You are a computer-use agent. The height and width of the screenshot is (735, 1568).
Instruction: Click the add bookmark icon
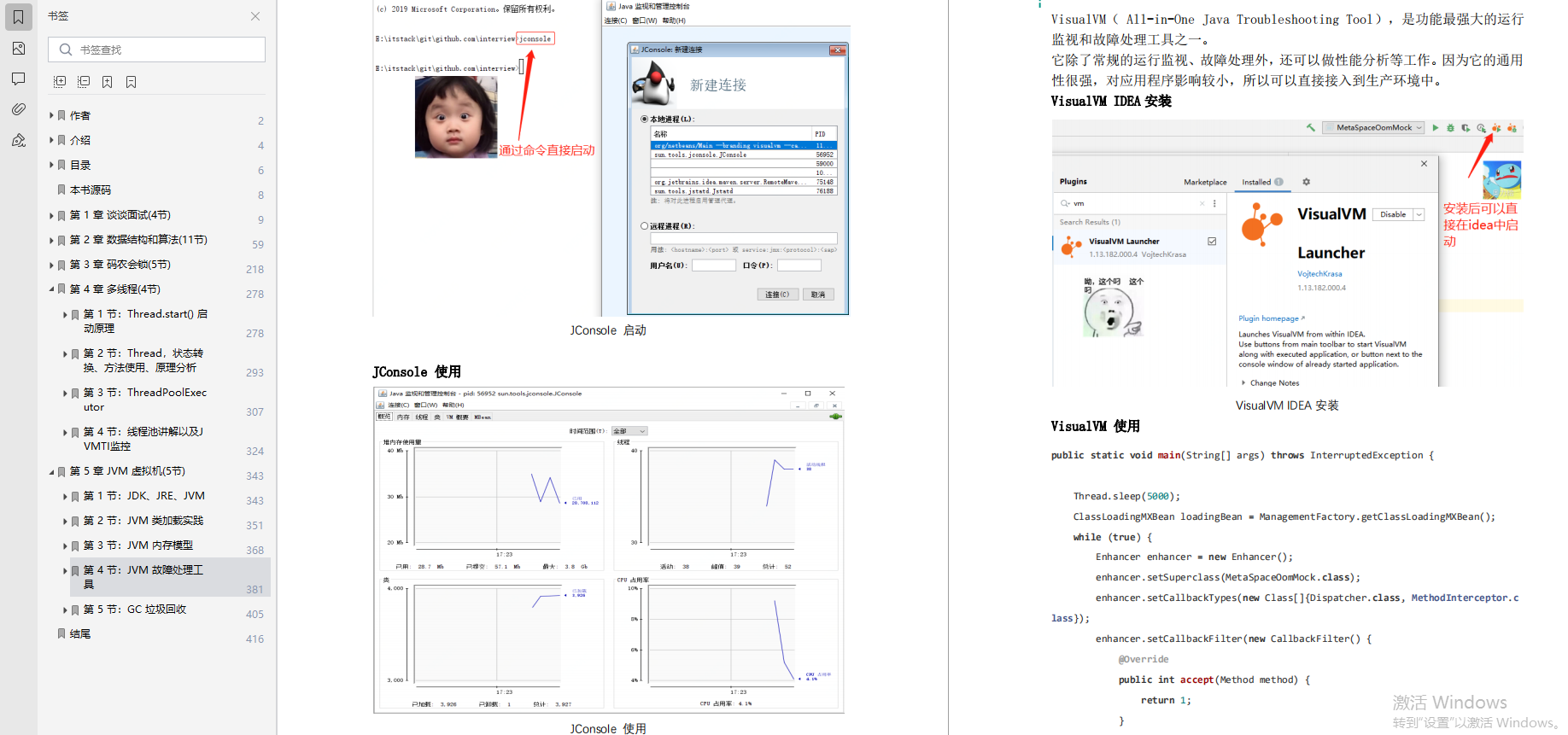[x=108, y=82]
